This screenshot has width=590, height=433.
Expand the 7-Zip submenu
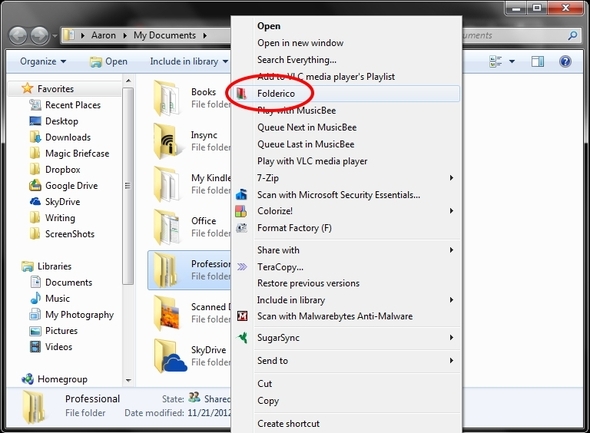click(451, 178)
